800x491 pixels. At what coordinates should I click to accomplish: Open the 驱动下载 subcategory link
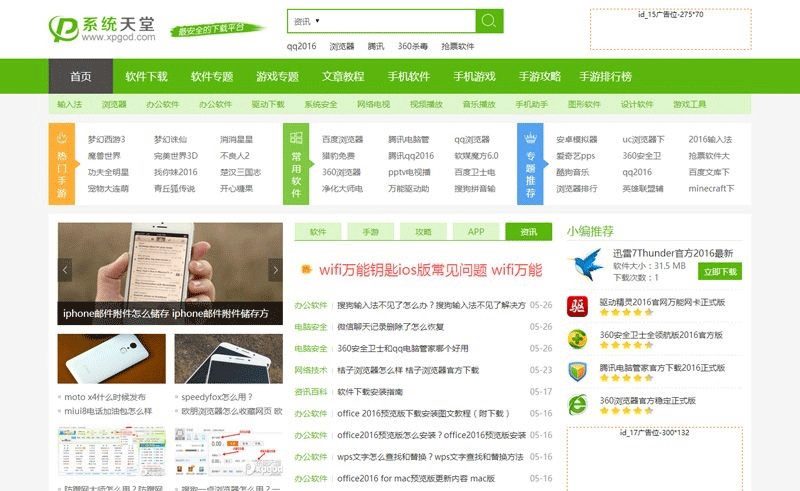click(x=268, y=104)
